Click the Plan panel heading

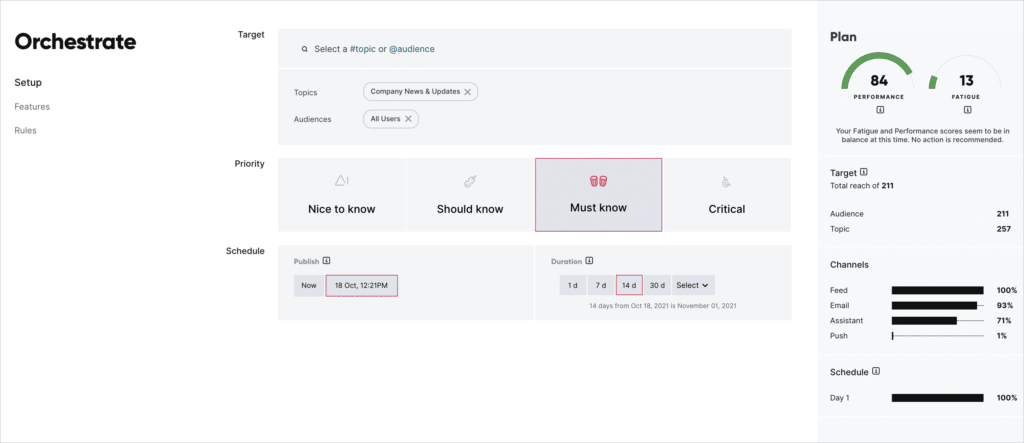click(x=843, y=37)
